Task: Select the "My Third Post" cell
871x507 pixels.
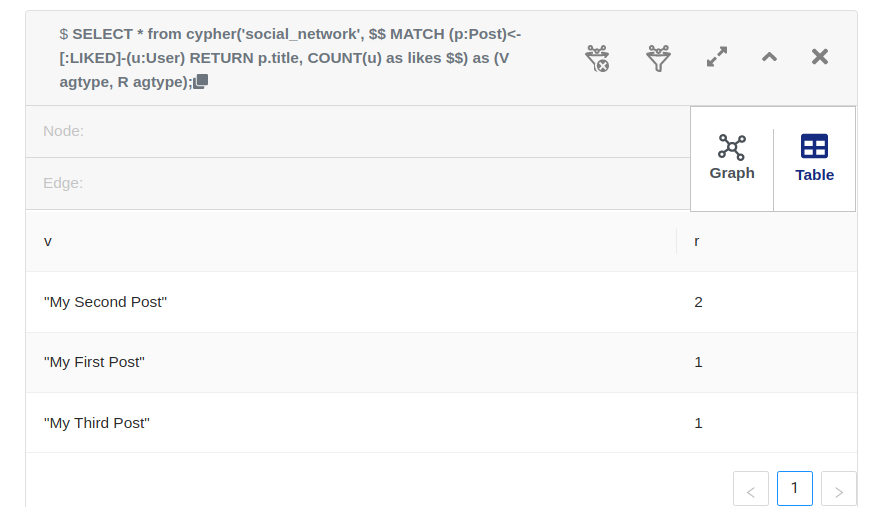Action: 96,423
